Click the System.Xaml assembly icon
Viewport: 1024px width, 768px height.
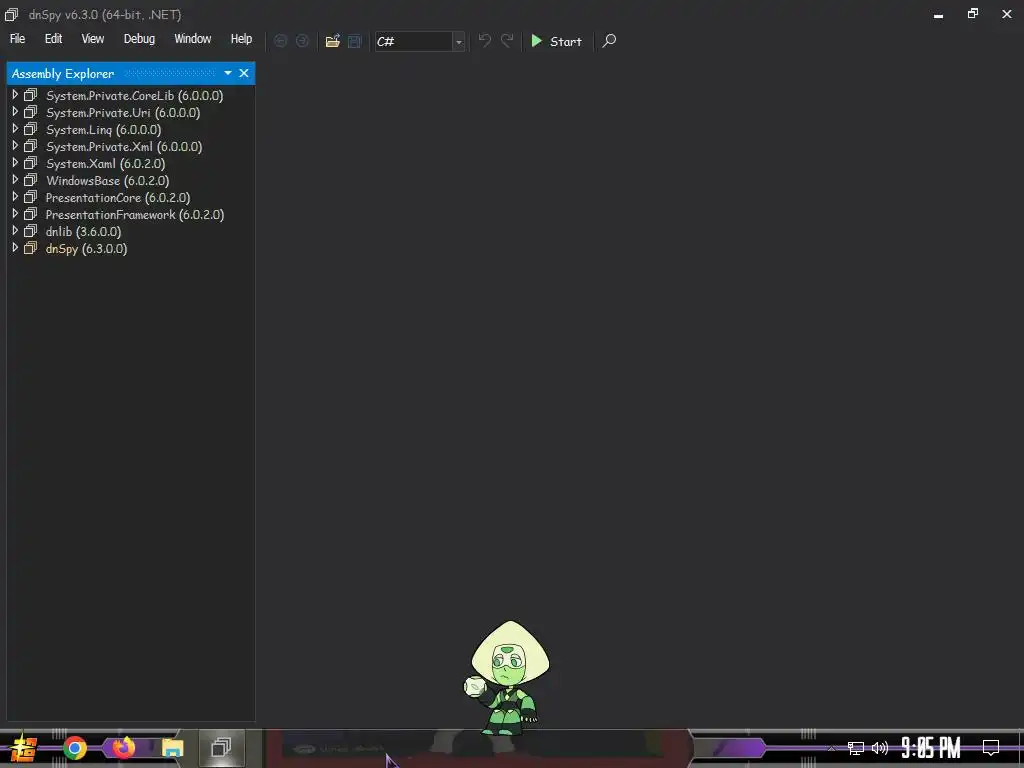tap(30, 163)
